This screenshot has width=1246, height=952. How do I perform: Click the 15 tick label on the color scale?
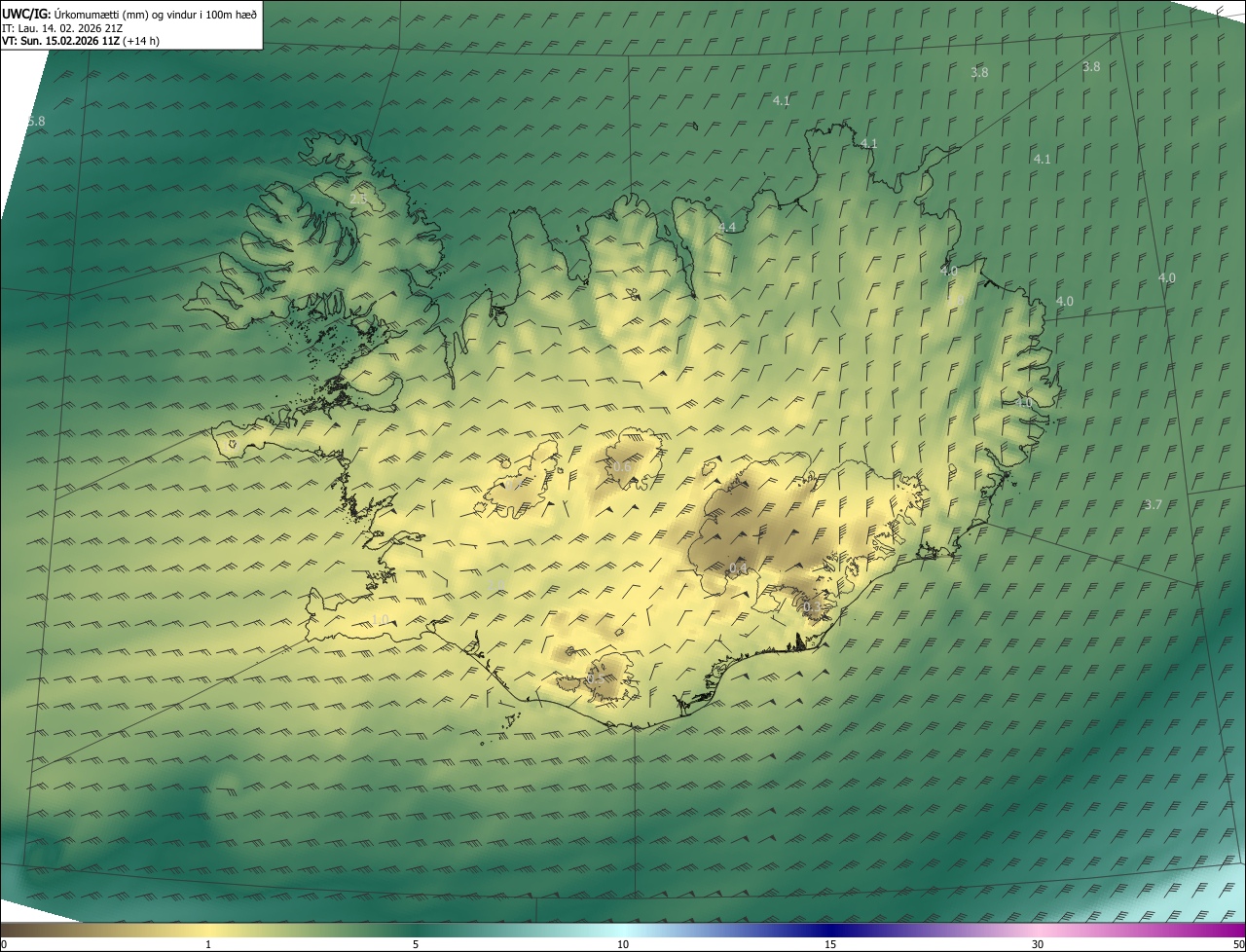(830, 944)
